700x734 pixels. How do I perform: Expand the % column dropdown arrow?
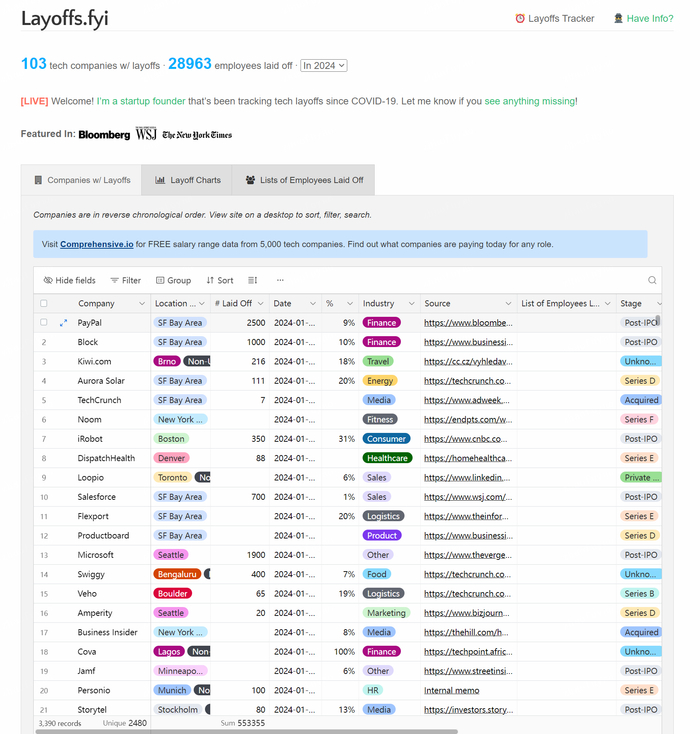point(350,303)
